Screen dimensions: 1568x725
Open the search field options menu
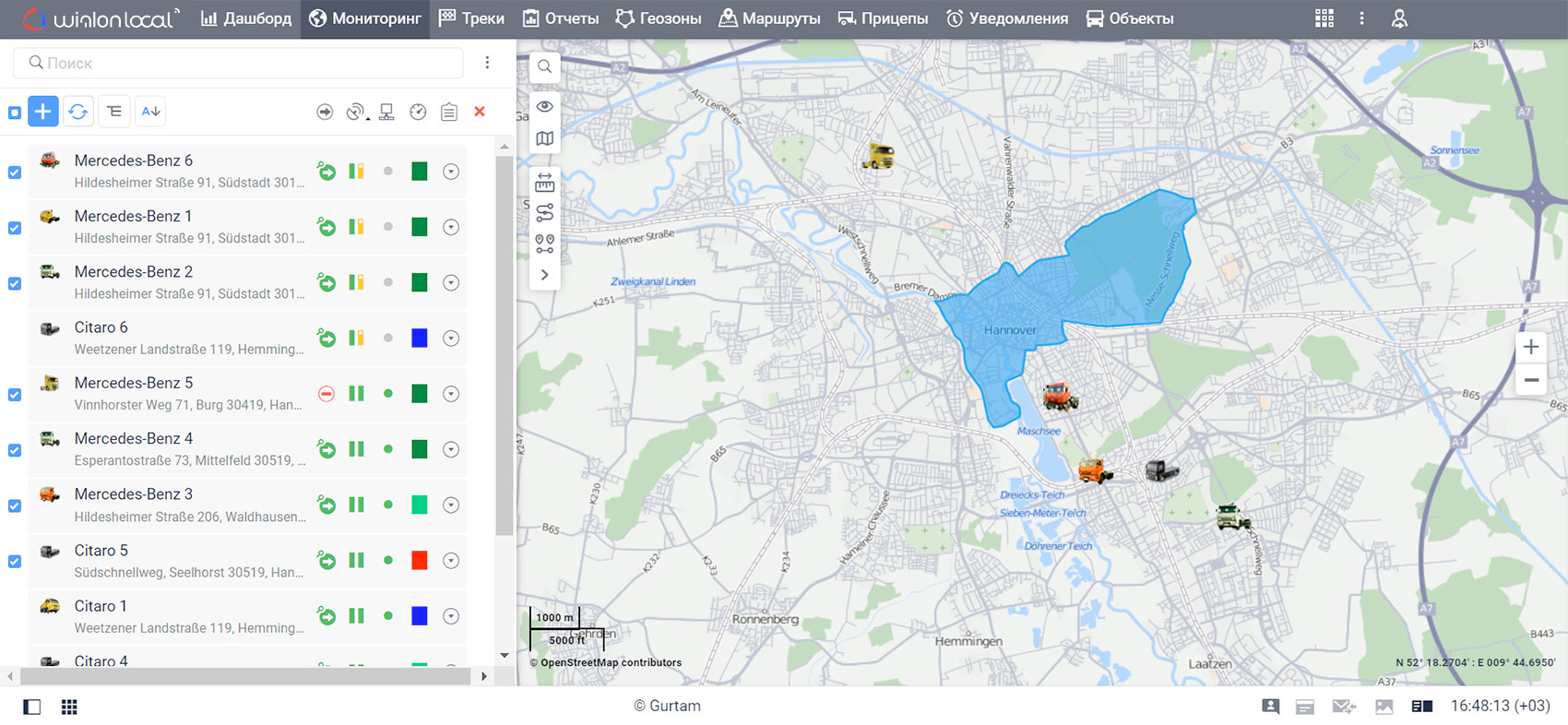point(487,63)
